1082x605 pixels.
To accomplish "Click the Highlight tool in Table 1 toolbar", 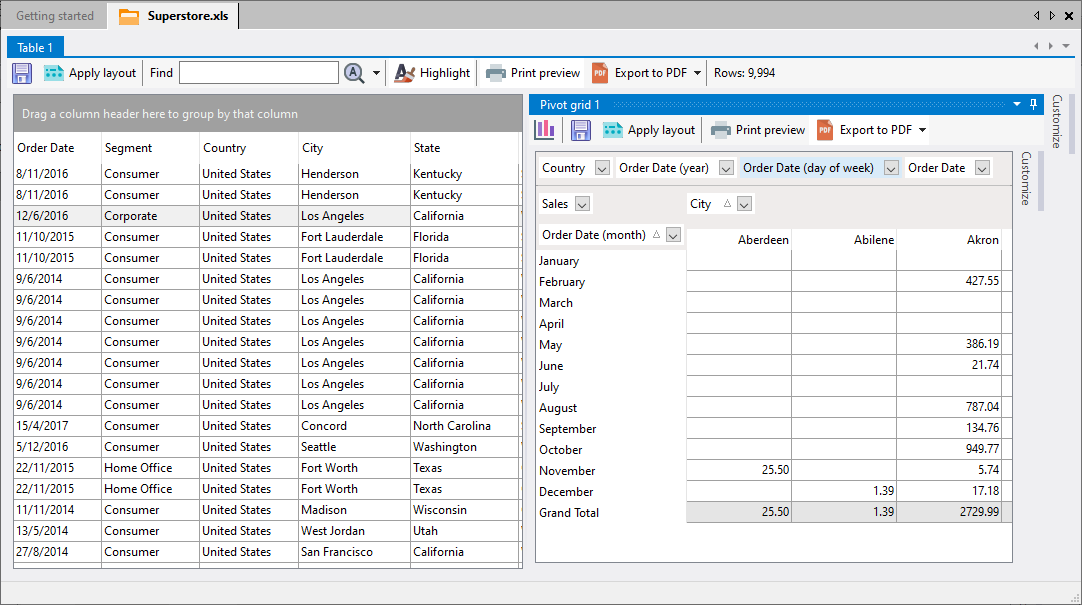I will click(432, 73).
